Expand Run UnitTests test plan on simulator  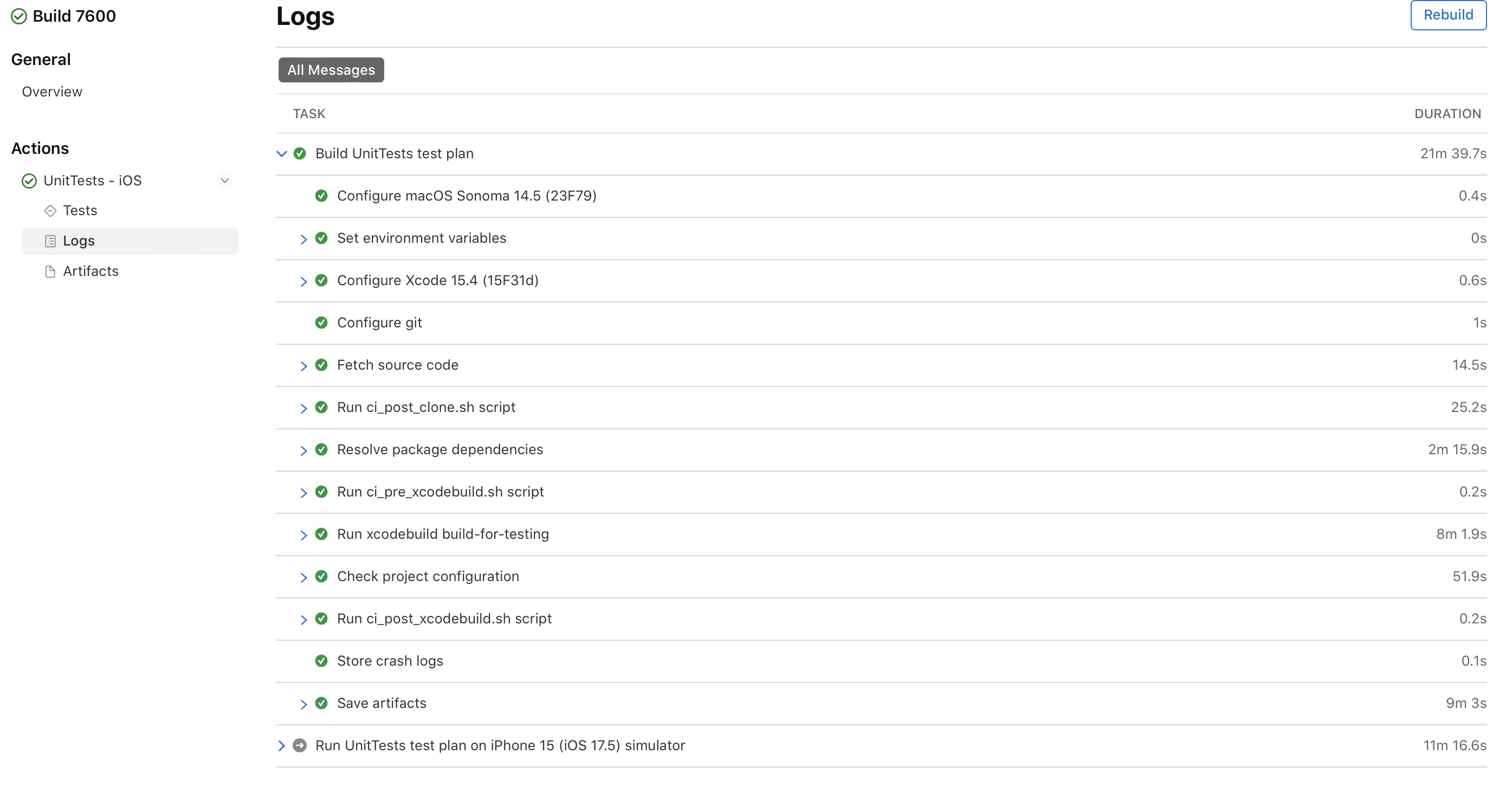(282, 745)
